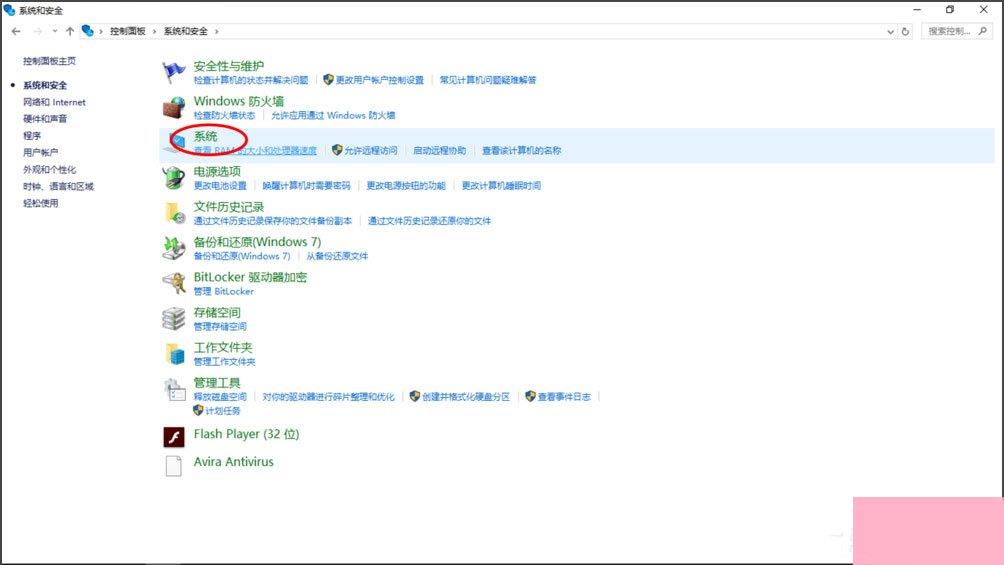Click 更改用户帐户控制设置
This screenshot has width=1004, height=565.
pos(380,80)
